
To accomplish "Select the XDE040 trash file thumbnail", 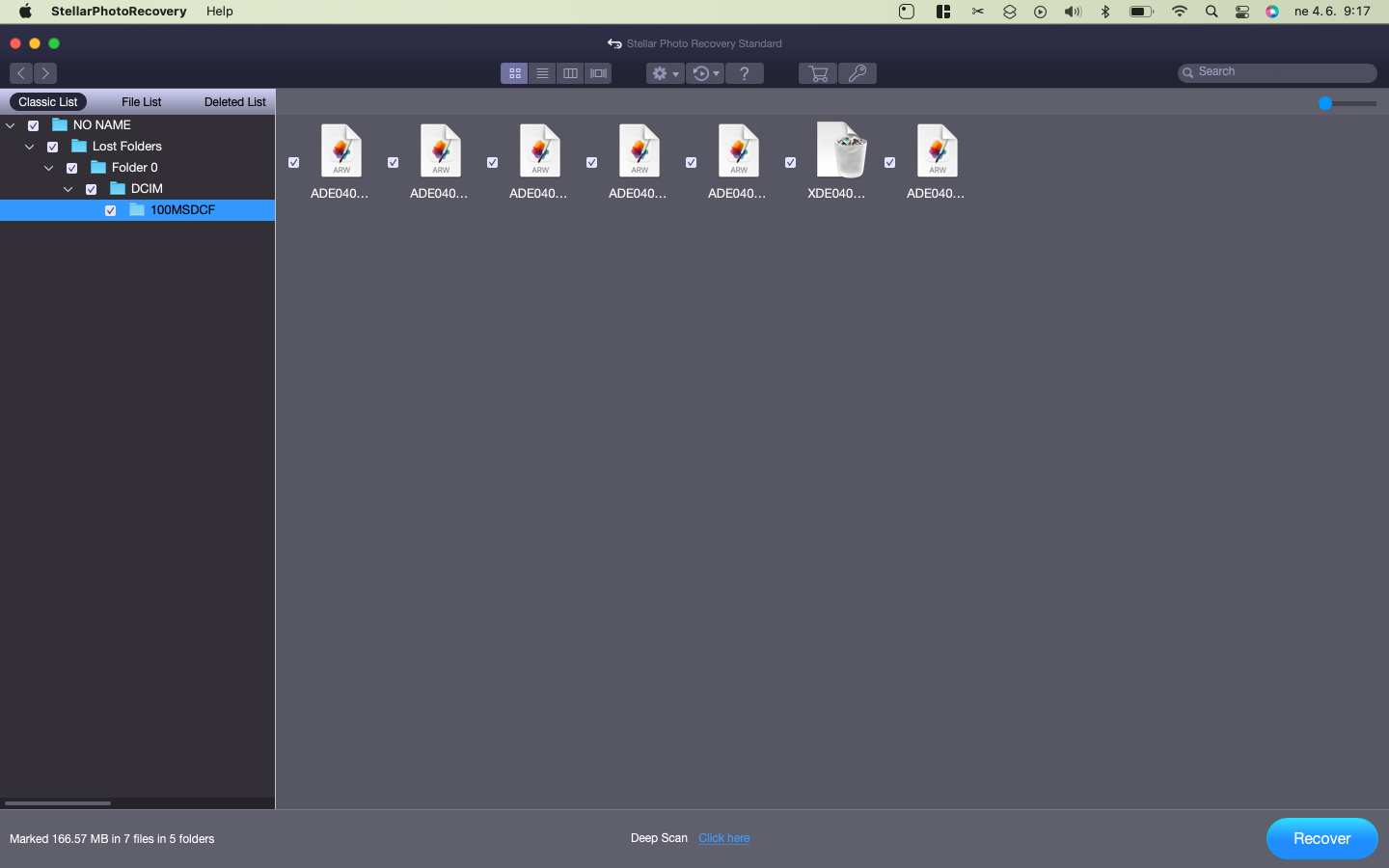I will [x=841, y=149].
